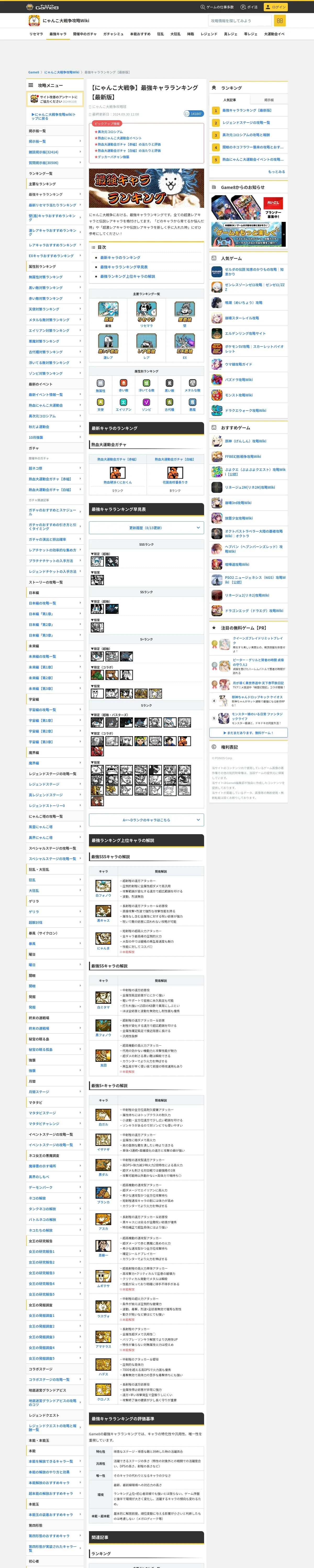
Task: Open the 最新キャラのランキング table-of-contents link
Action: pyautogui.click(x=120, y=257)
